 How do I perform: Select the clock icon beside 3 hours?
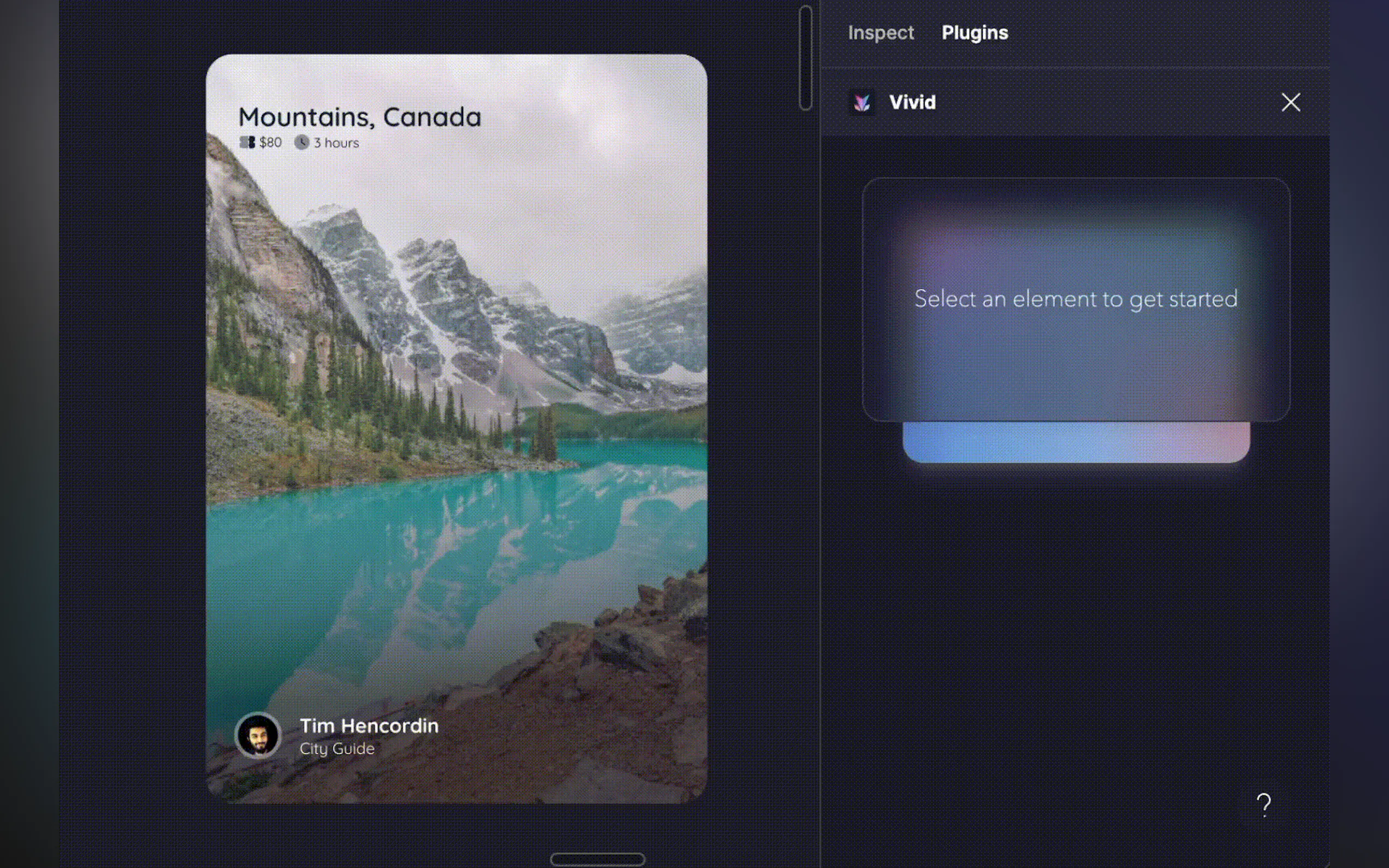coord(301,142)
